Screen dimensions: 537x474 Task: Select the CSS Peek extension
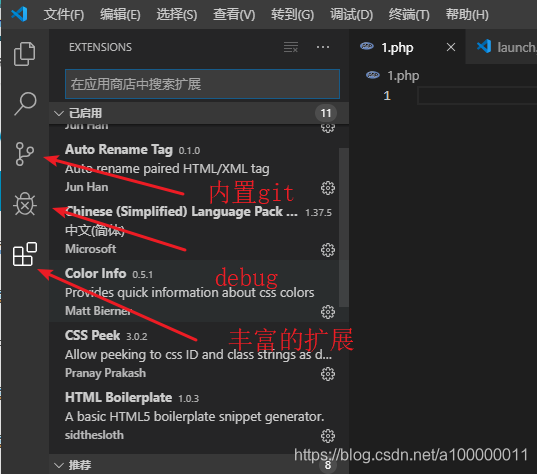coord(194,353)
